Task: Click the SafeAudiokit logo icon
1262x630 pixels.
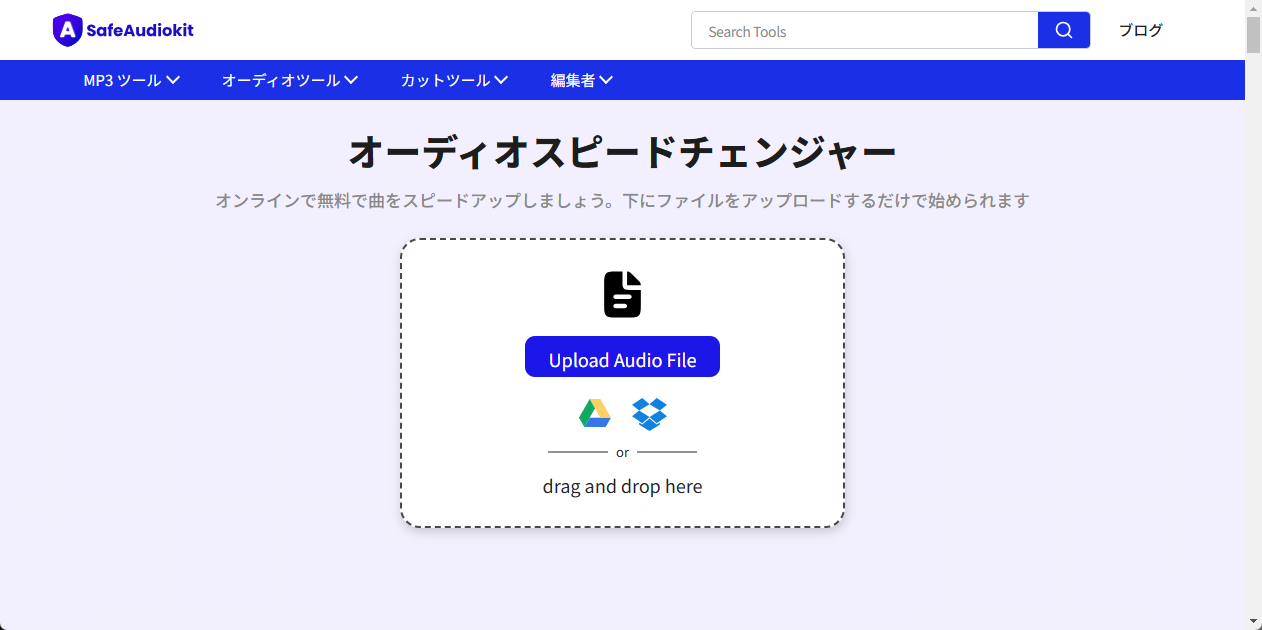Action: point(67,30)
